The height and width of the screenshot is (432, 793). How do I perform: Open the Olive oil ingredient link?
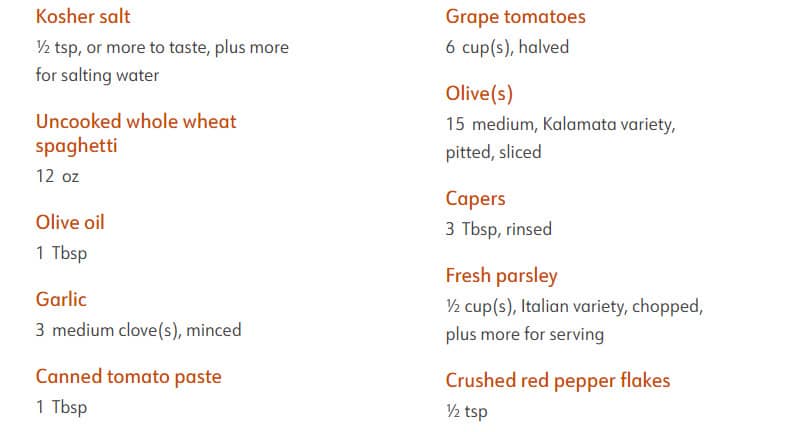click(x=70, y=223)
